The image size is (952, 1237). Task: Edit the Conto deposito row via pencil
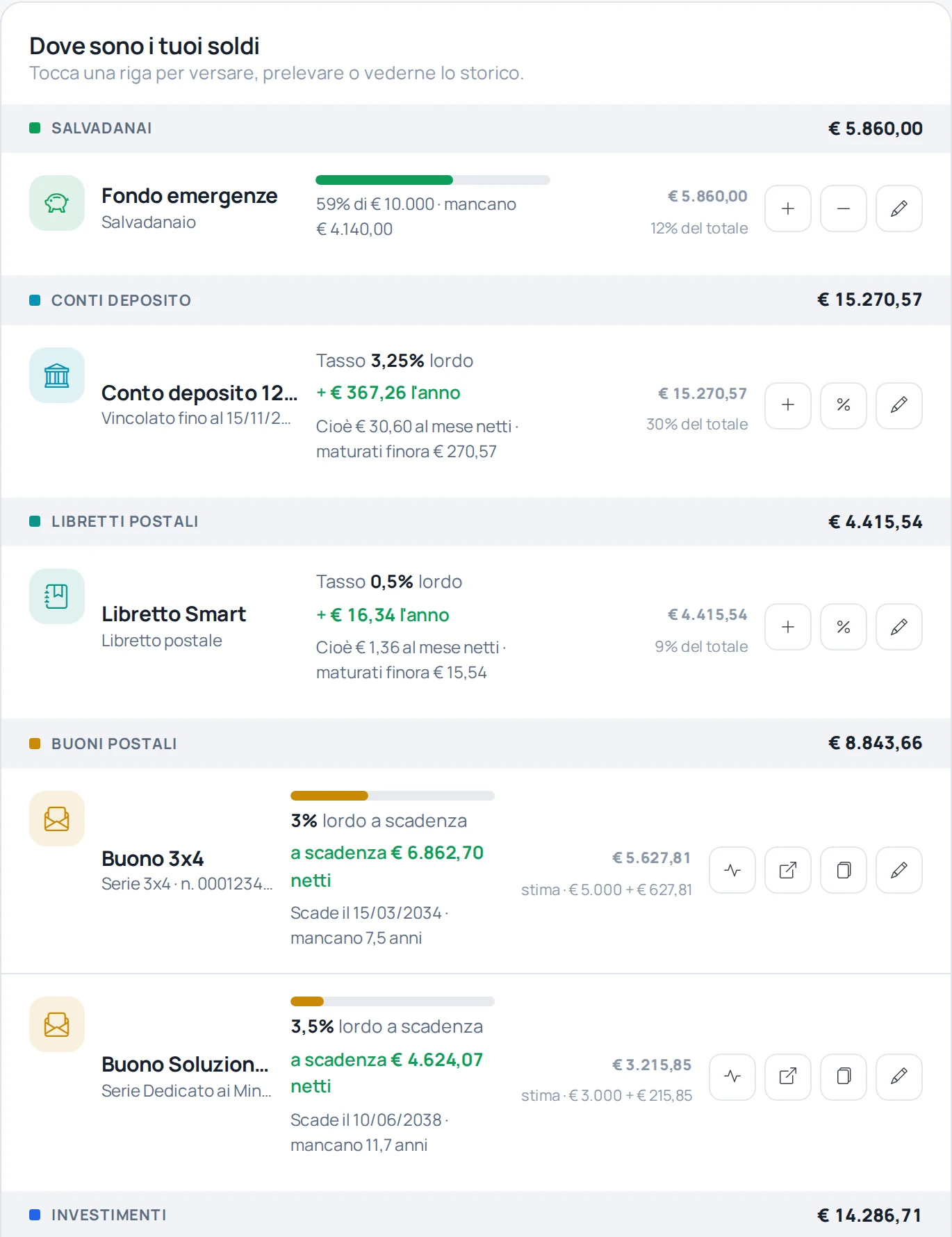pos(899,405)
